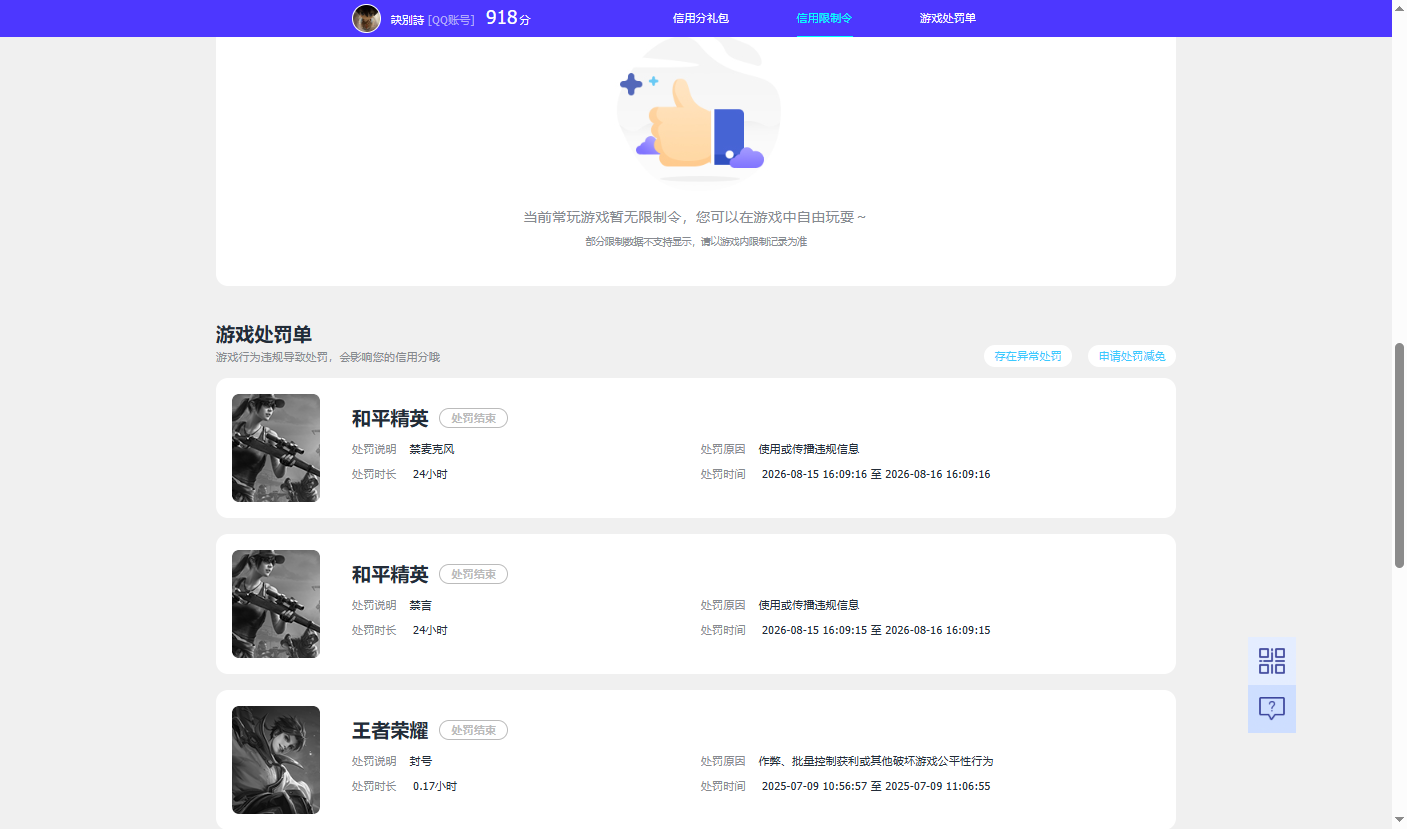
Task: Click the 0.17小时 penalty duration
Action: click(435, 786)
